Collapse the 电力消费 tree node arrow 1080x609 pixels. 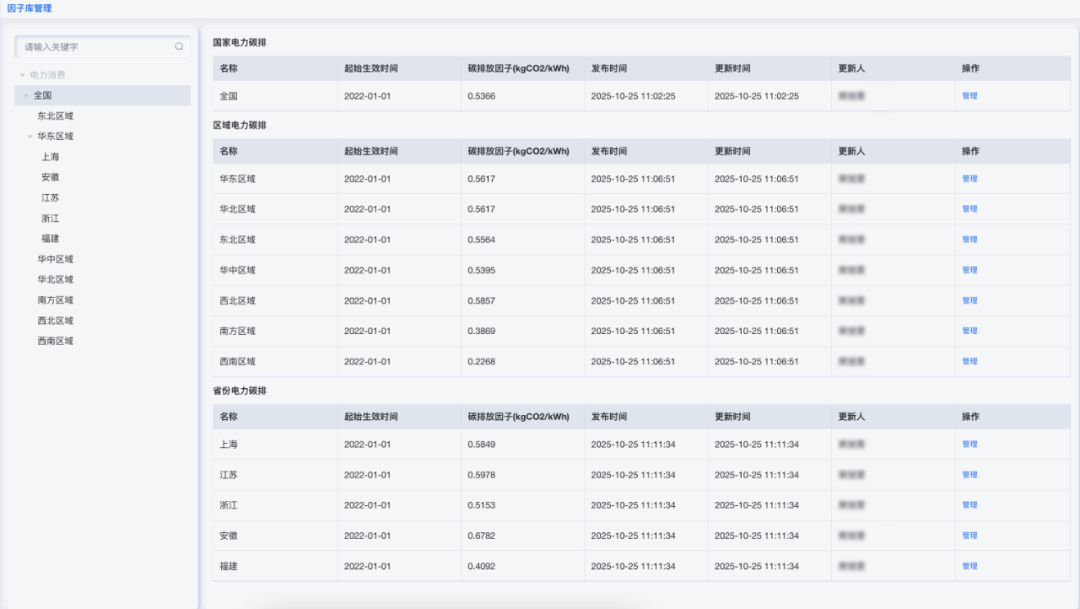pos(22,75)
